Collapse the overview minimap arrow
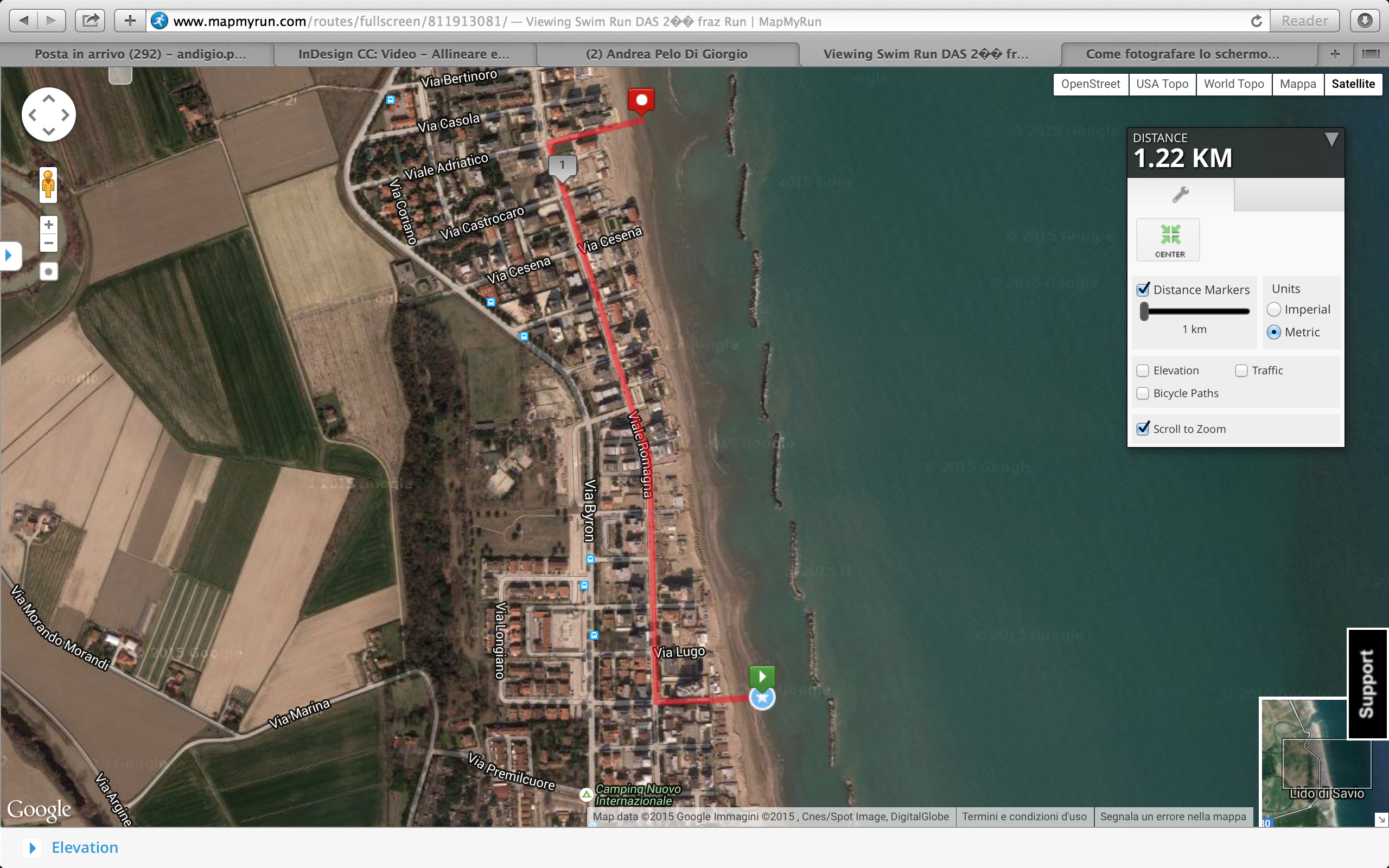The height and width of the screenshot is (868, 1389). pos(1381,819)
